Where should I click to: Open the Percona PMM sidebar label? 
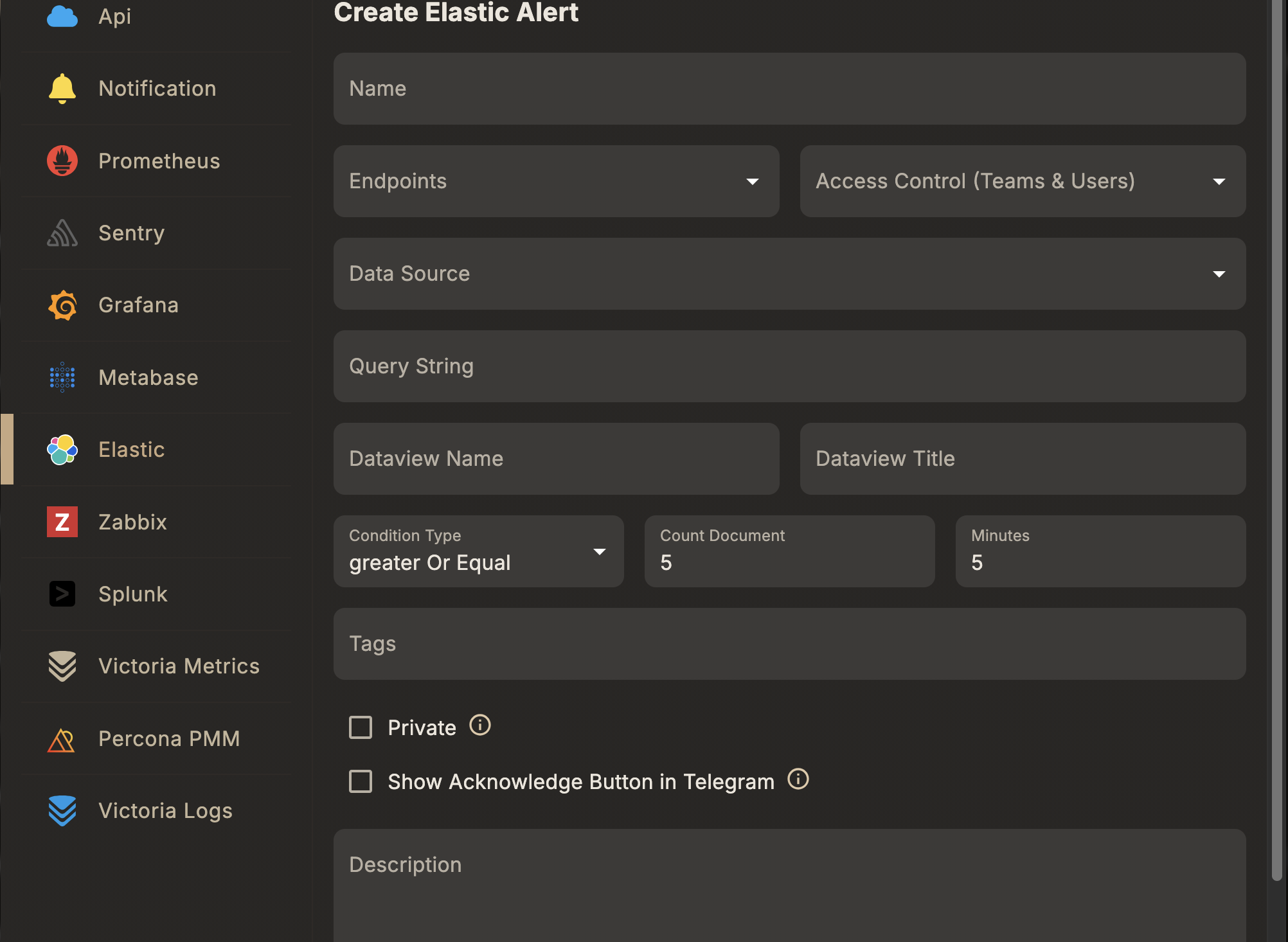pos(170,739)
